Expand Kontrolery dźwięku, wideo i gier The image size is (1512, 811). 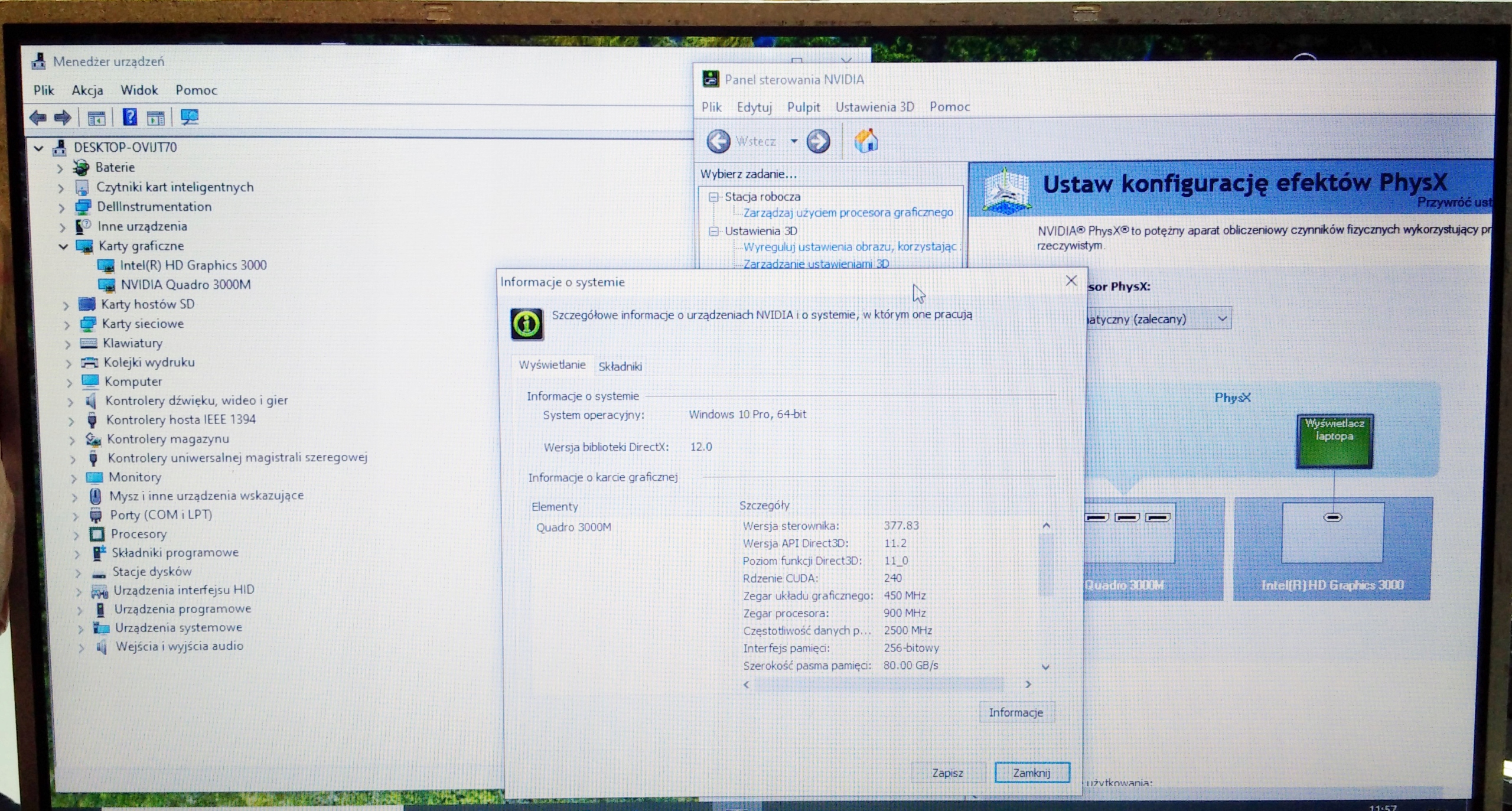71,402
